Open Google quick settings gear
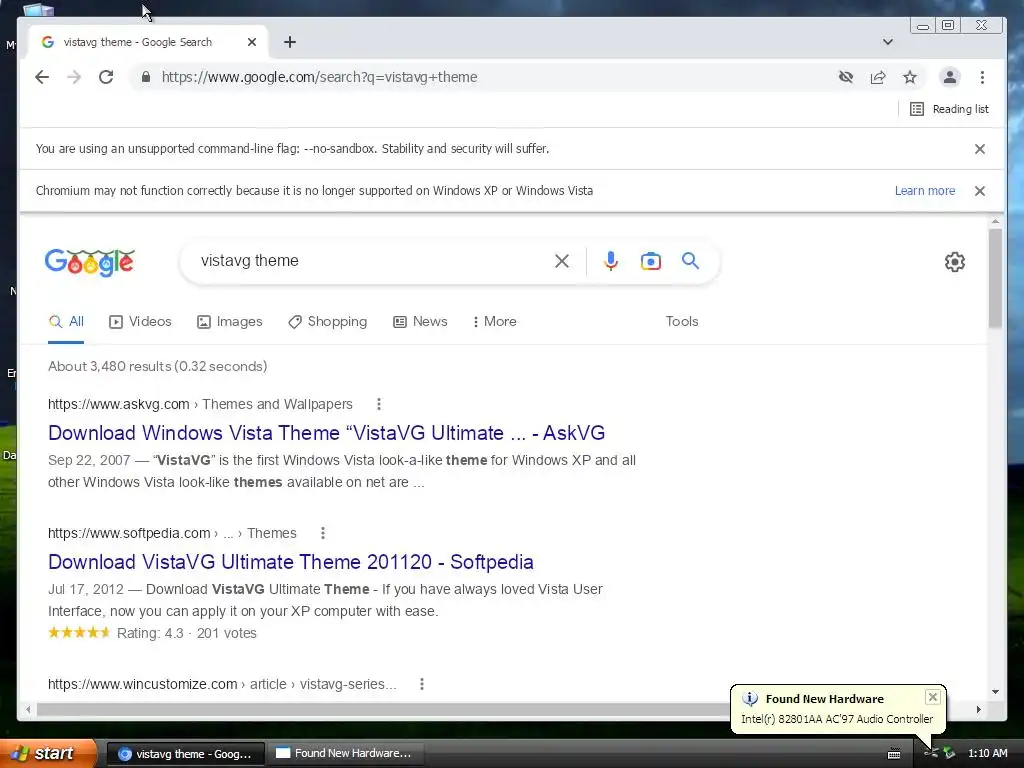This screenshot has height=768, width=1024. (x=955, y=262)
